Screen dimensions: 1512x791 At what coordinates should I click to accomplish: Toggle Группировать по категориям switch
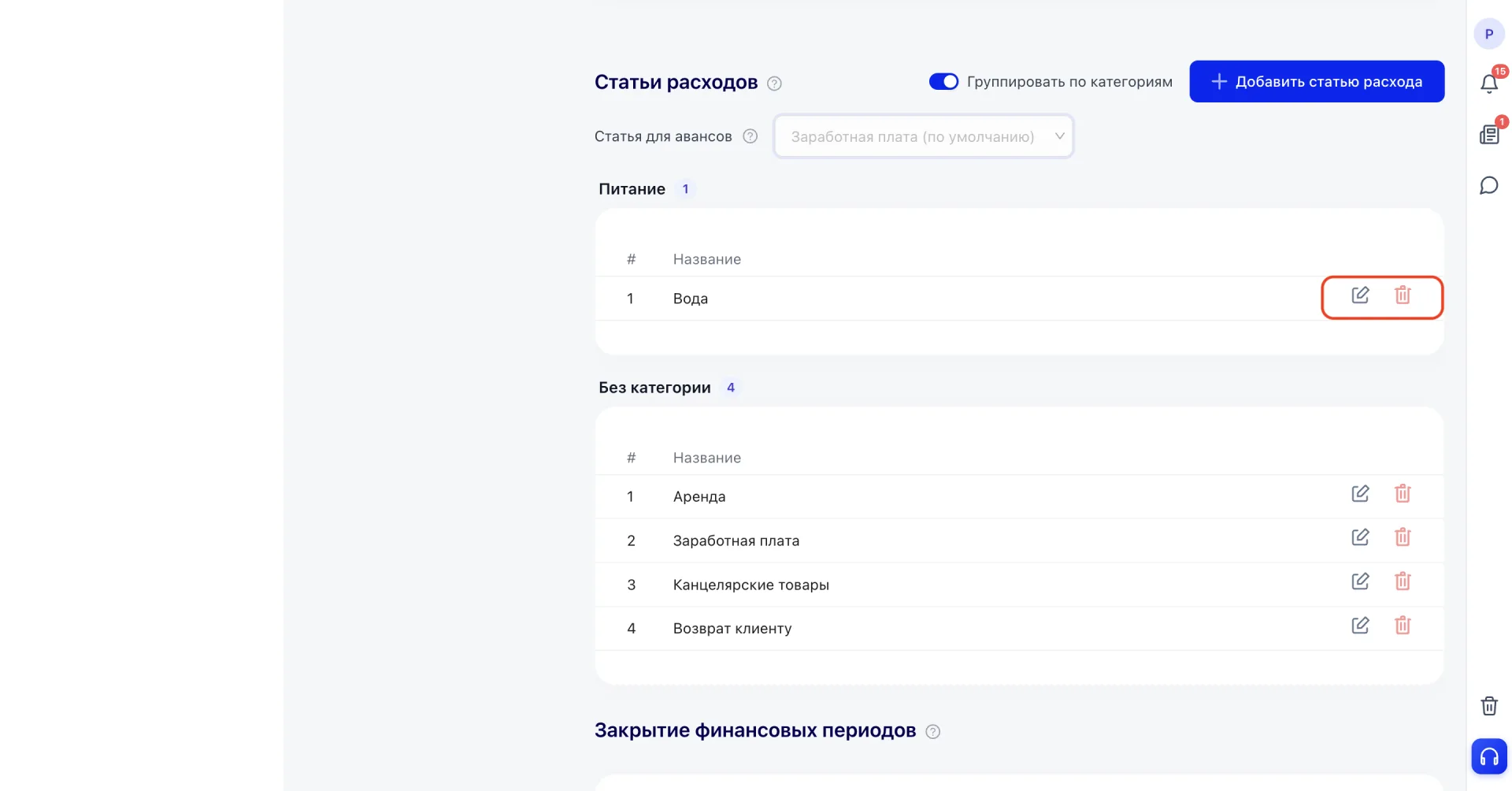point(943,82)
